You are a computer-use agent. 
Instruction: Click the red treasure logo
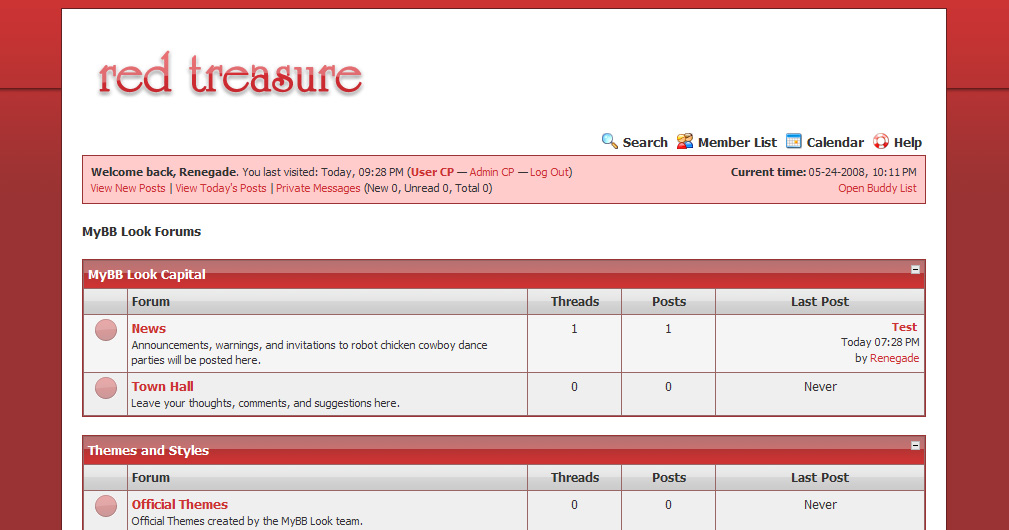click(230, 77)
